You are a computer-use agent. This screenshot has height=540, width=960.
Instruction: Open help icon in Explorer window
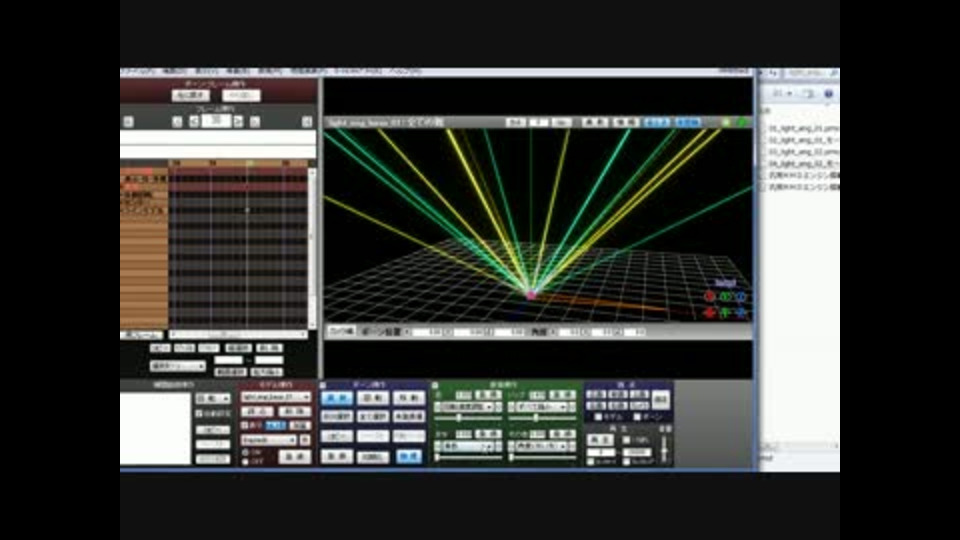pyautogui.click(x=828, y=94)
